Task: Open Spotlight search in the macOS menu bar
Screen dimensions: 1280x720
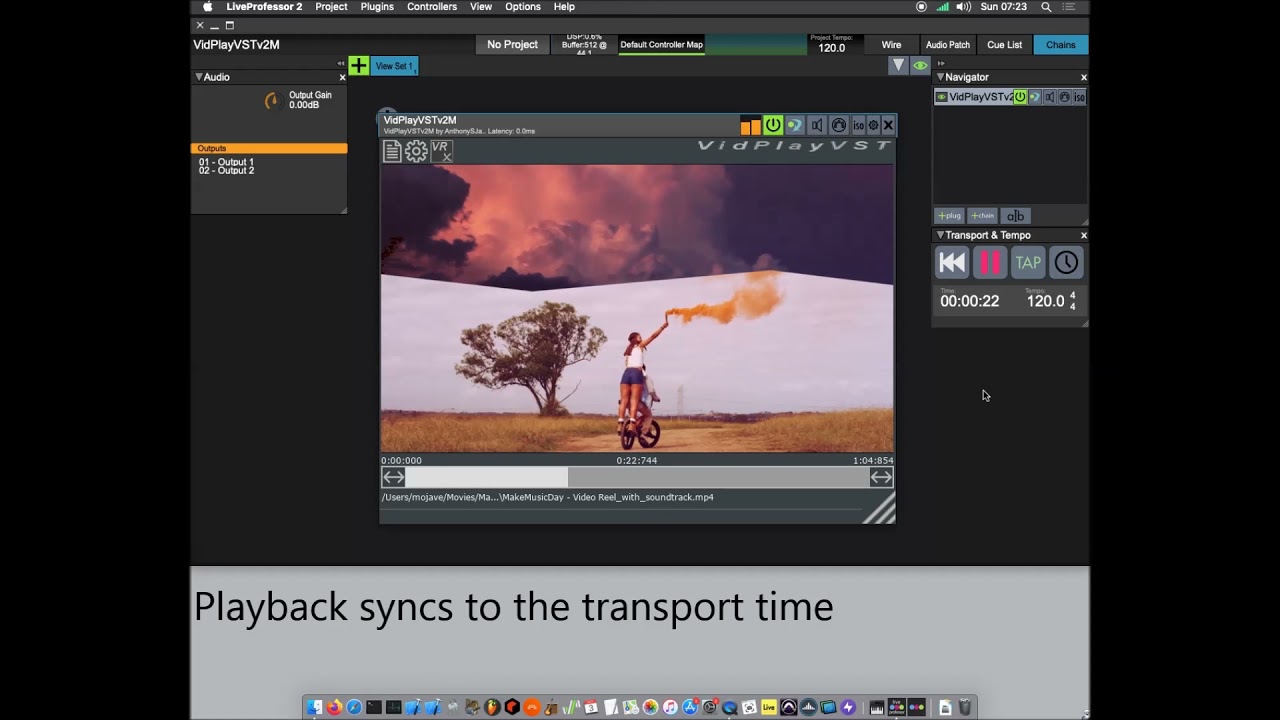Action: click(x=1046, y=7)
